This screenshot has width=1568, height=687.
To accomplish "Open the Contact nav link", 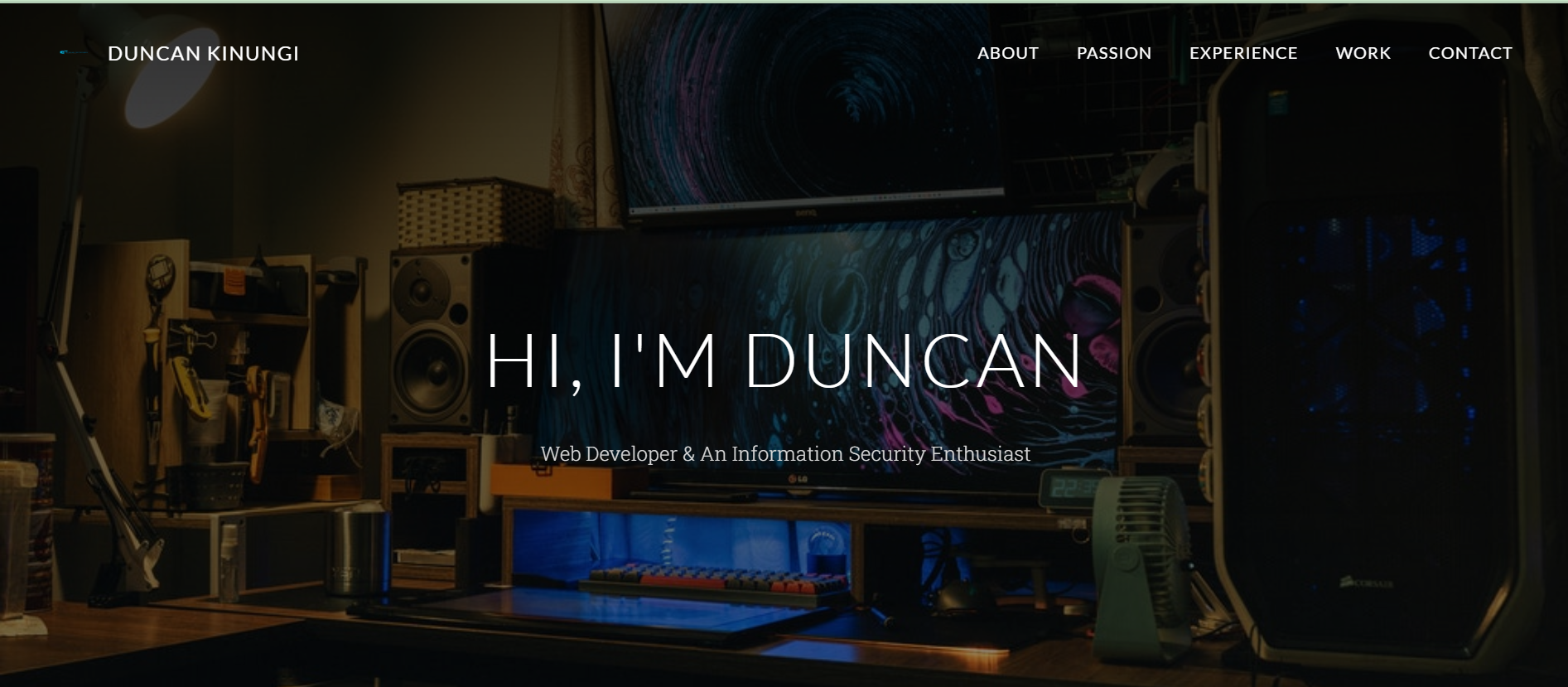I will click(1469, 53).
